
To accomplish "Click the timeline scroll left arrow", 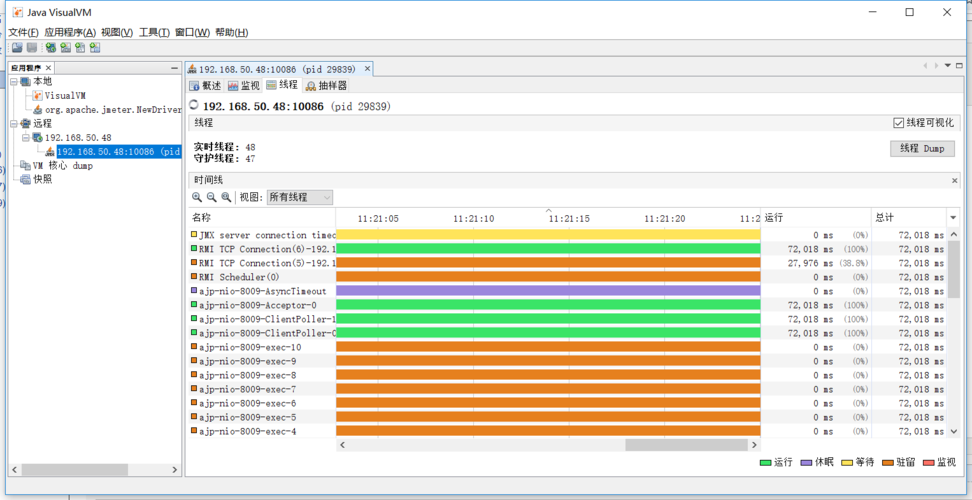I will click(342, 445).
